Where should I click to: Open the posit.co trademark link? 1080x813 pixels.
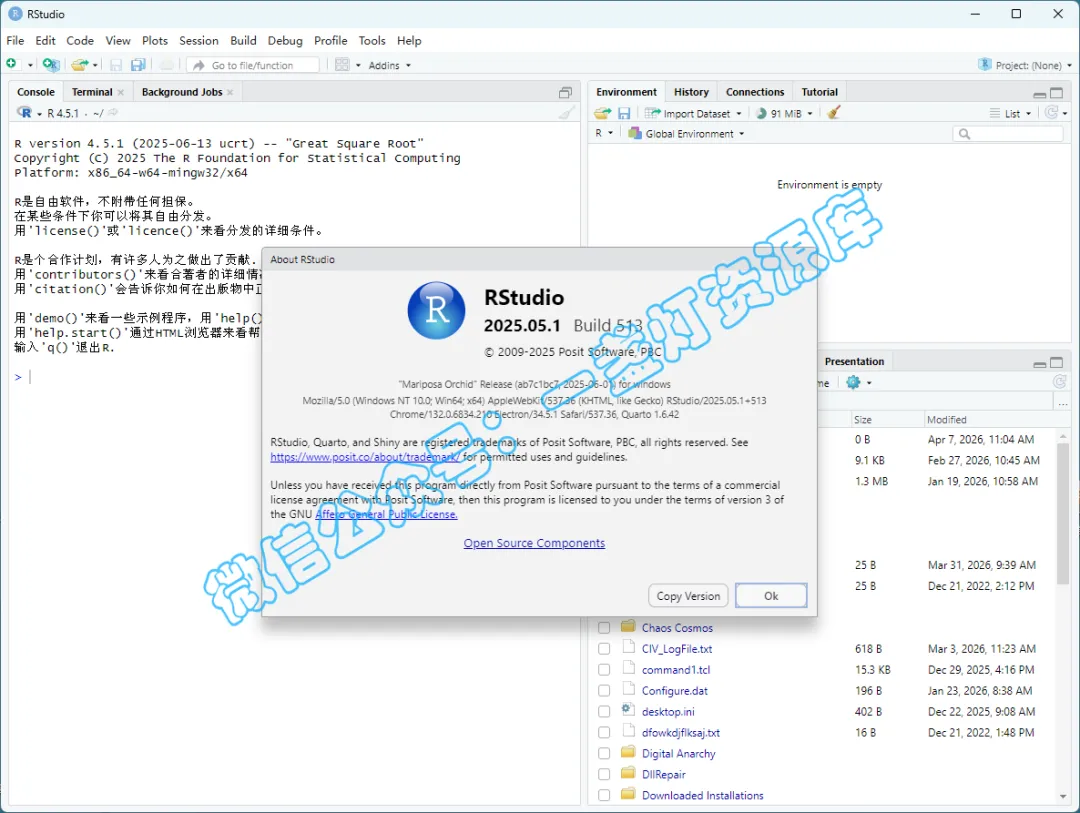pyautogui.click(x=365, y=457)
